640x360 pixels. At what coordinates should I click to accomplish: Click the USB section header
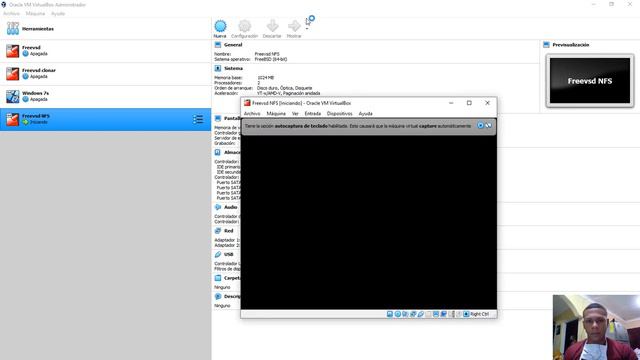(229, 255)
